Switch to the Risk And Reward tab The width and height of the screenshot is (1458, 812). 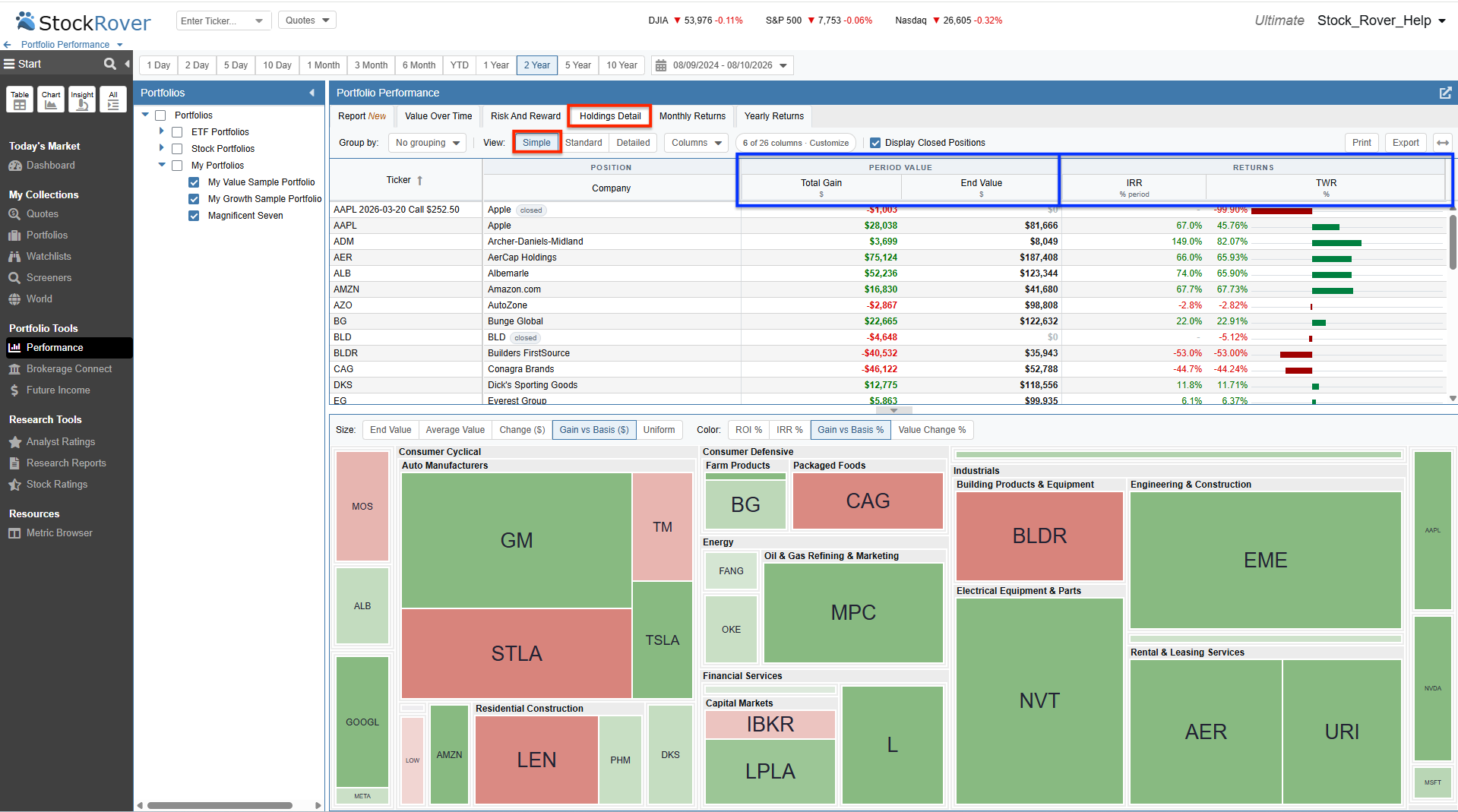526,116
